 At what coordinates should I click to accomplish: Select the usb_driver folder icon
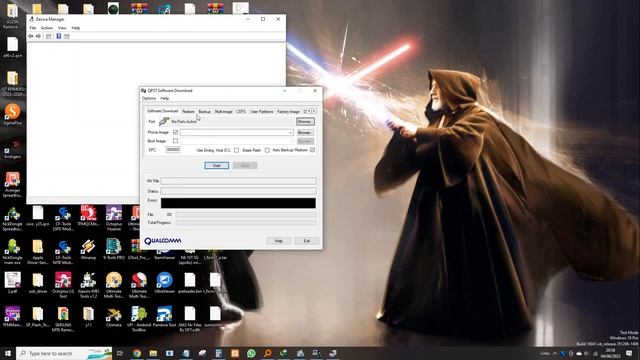click(x=38, y=283)
